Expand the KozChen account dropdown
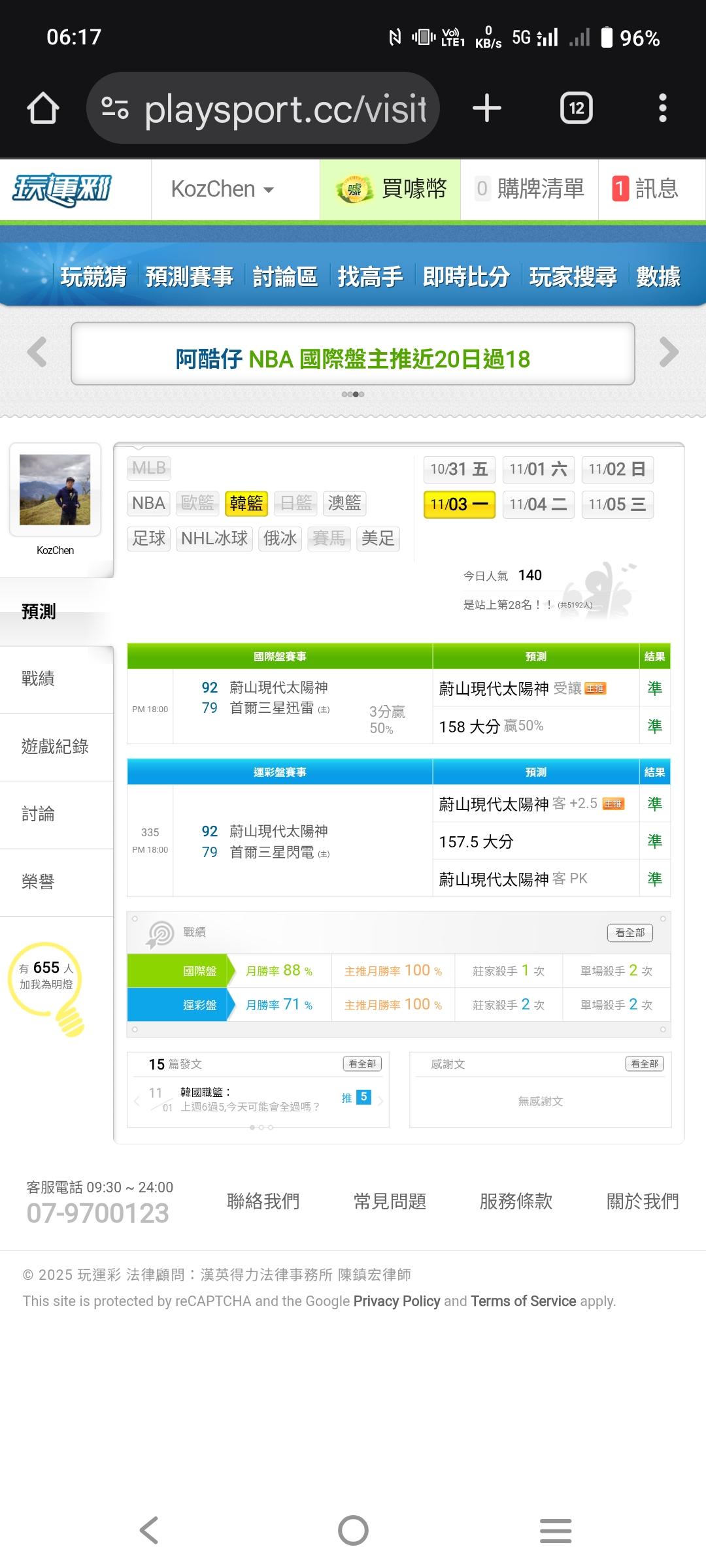Screen dimensions: 706x1568 pyautogui.click(x=222, y=189)
